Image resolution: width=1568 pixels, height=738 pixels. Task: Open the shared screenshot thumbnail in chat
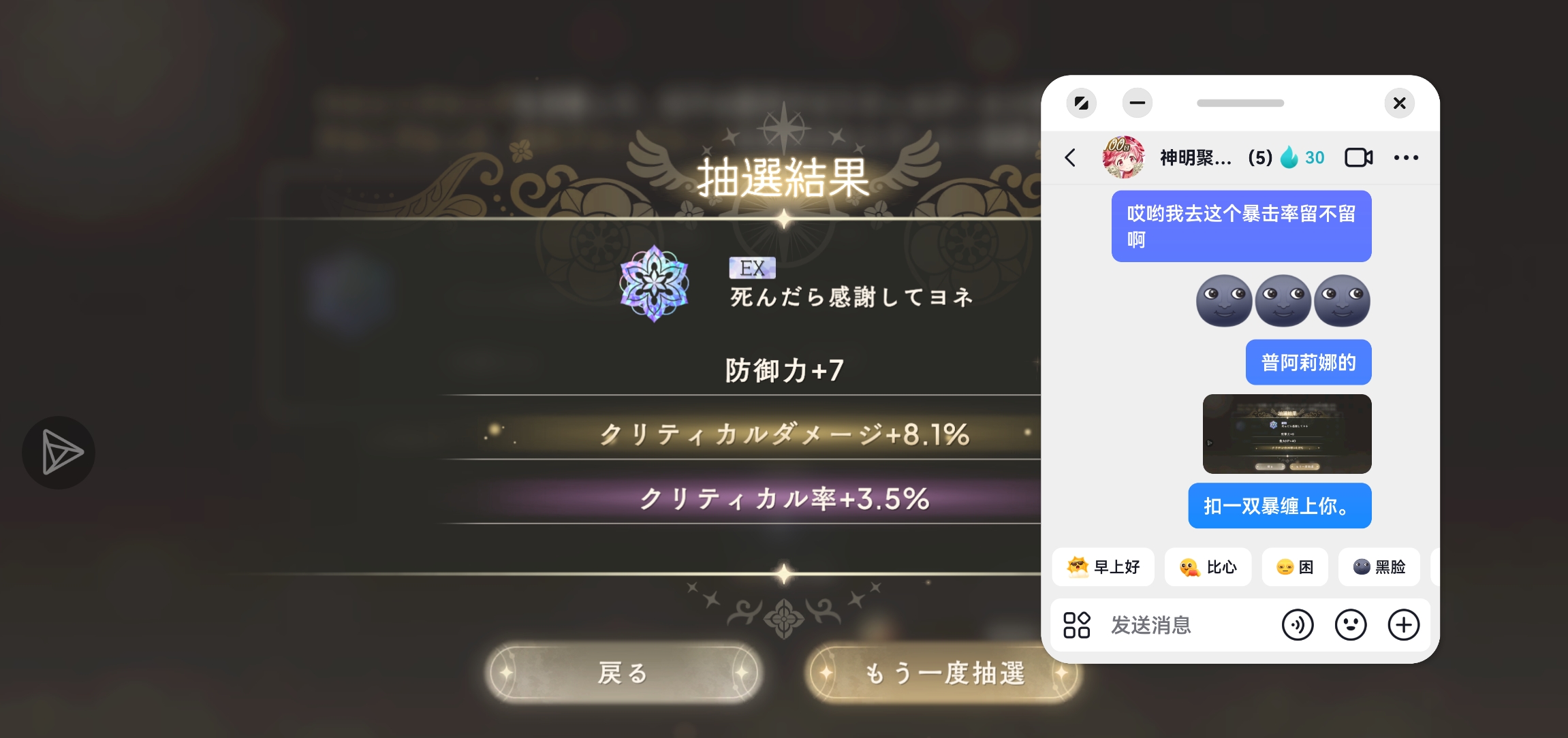[1287, 434]
